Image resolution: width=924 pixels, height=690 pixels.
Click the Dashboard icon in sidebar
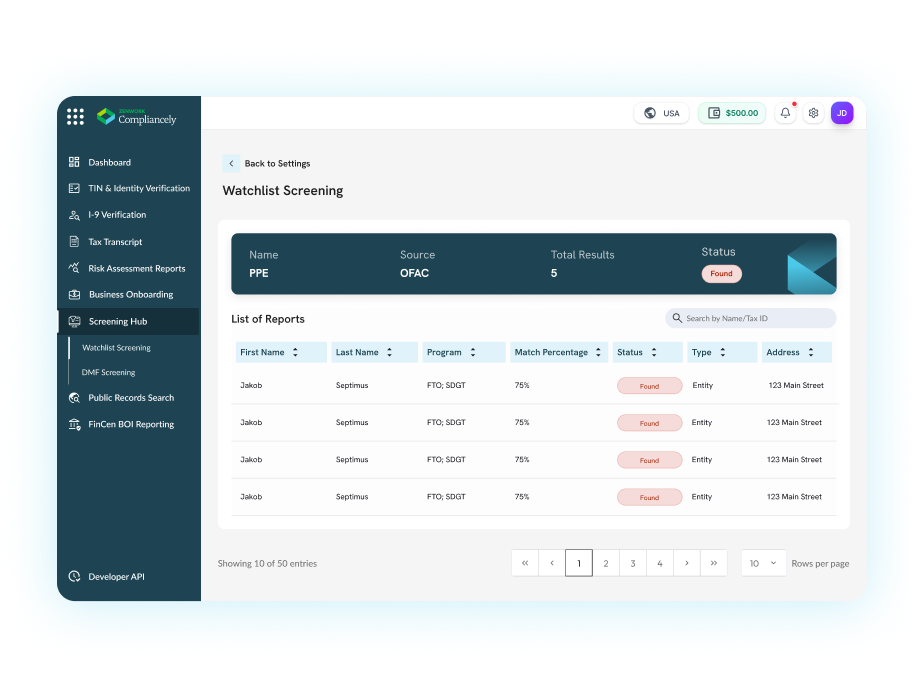(74, 162)
